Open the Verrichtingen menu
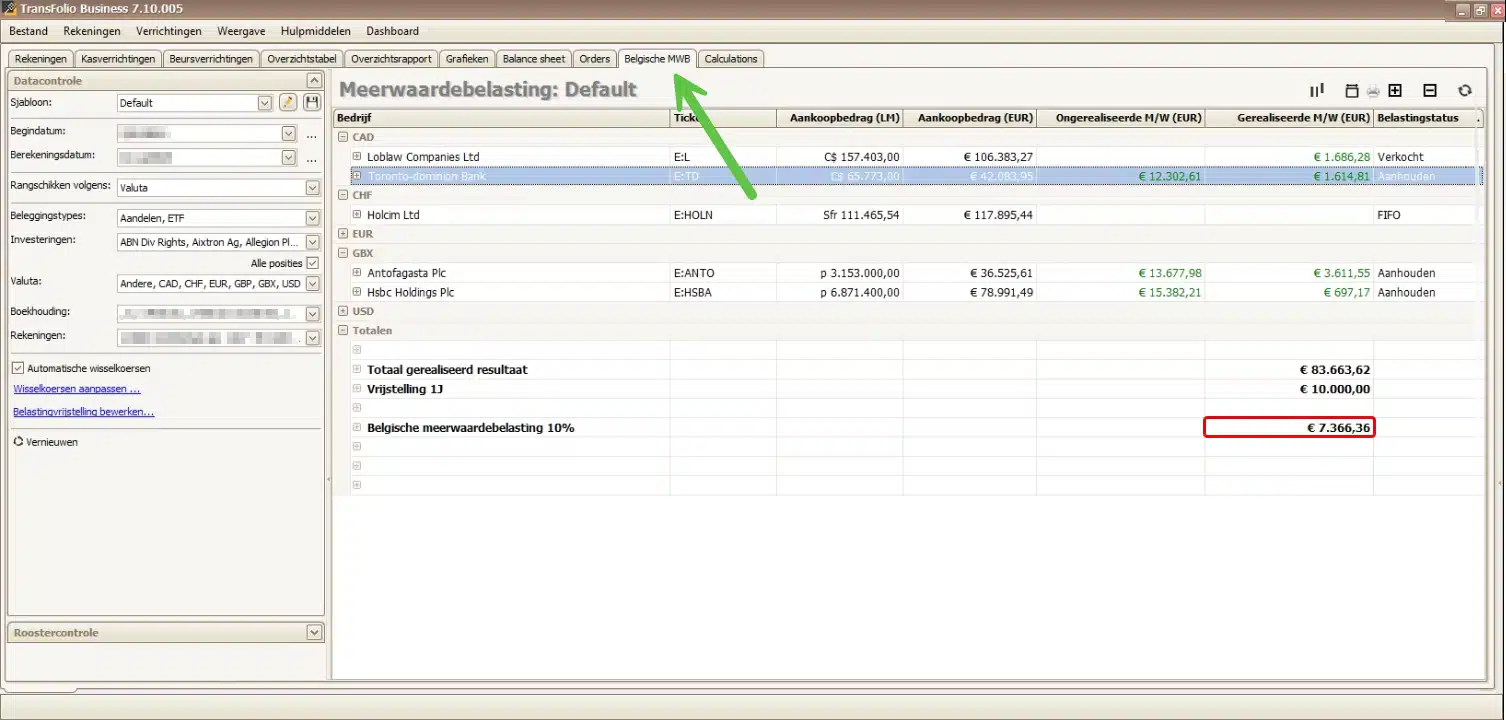The image size is (1506, 720). click(x=168, y=31)
